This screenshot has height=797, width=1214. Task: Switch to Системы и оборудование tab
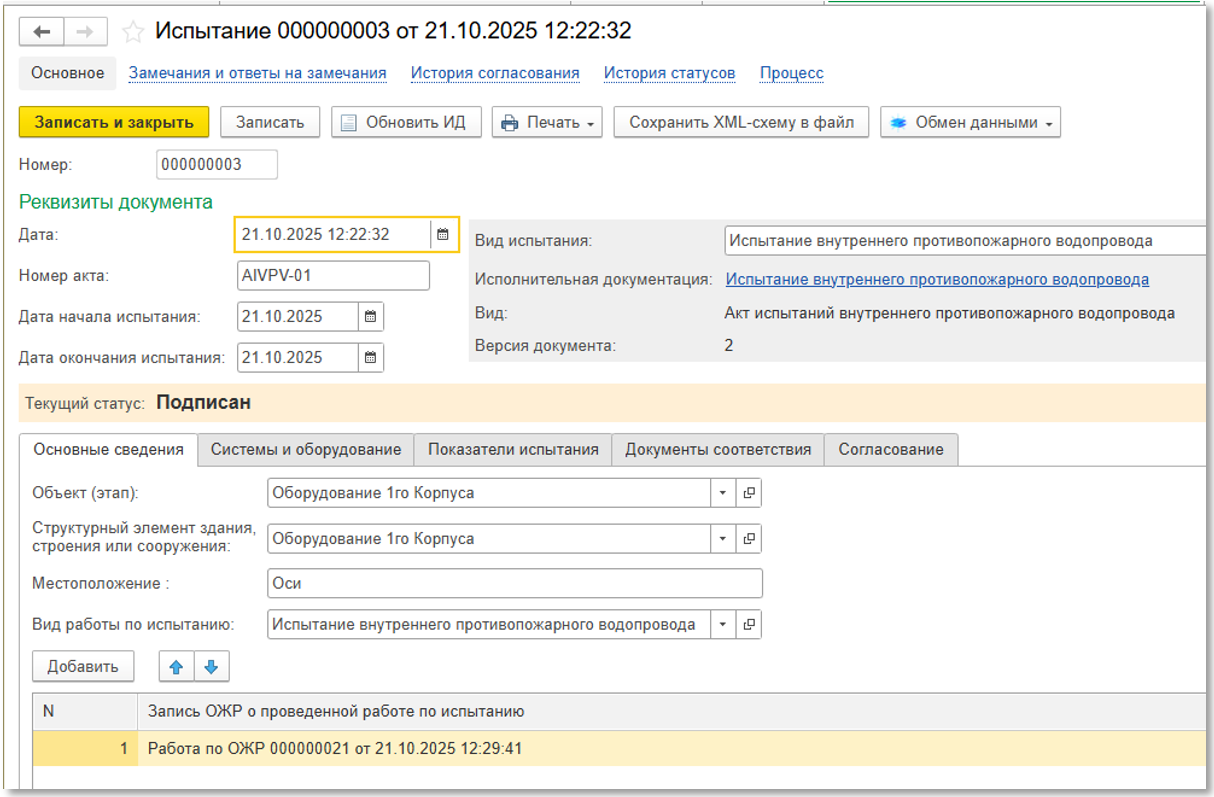[x=306, y=450]
